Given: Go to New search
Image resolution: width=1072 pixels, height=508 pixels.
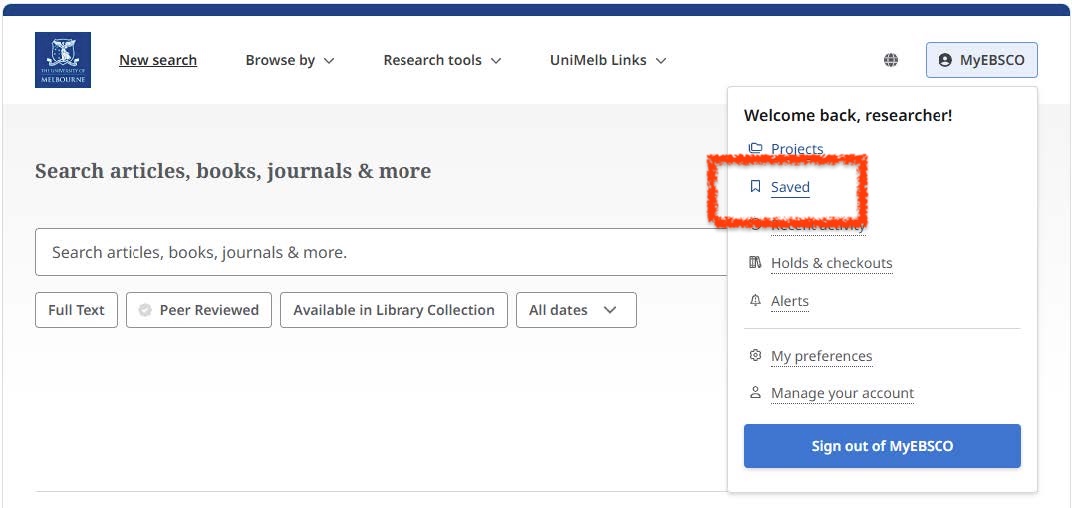Looking at the screenshot, I should tap(158, 60).
